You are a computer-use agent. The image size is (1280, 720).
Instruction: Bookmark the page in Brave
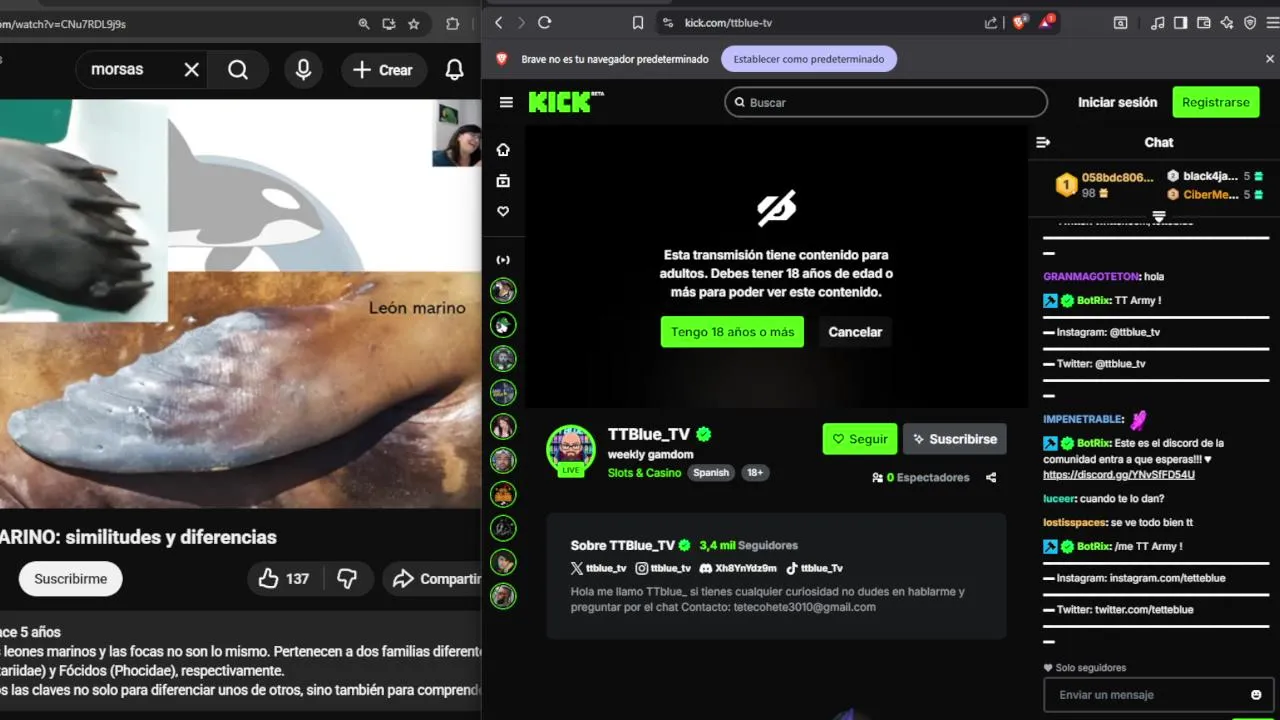click(638, 22)
